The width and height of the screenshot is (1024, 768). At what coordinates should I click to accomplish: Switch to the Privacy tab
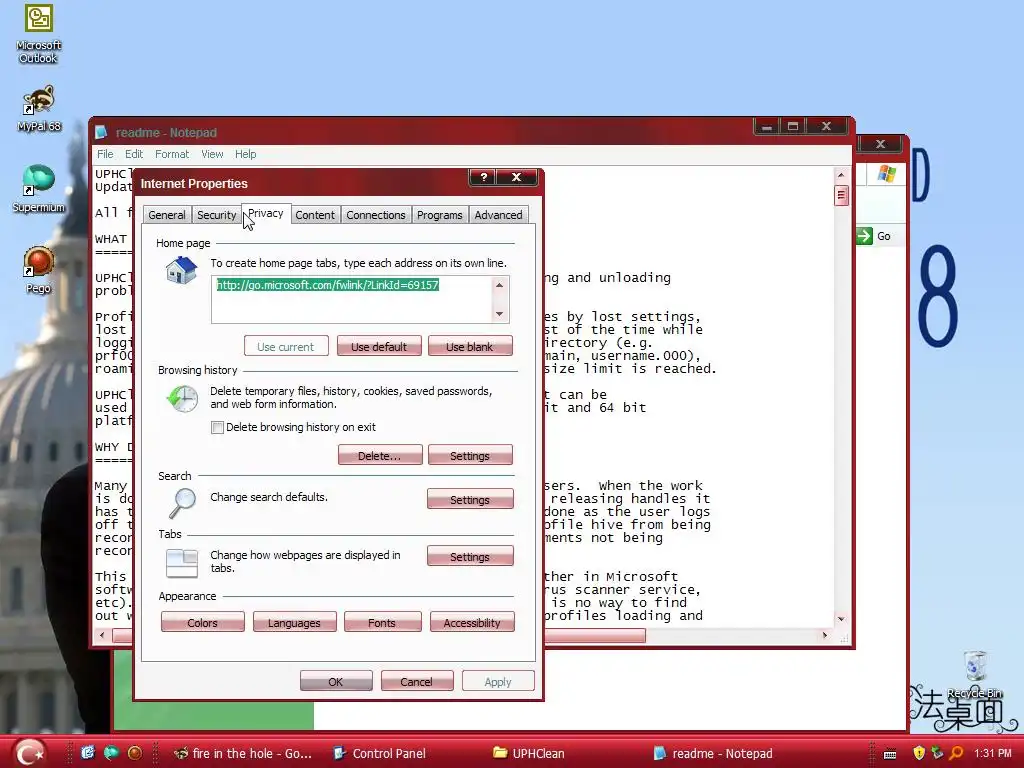coord(266,213)
